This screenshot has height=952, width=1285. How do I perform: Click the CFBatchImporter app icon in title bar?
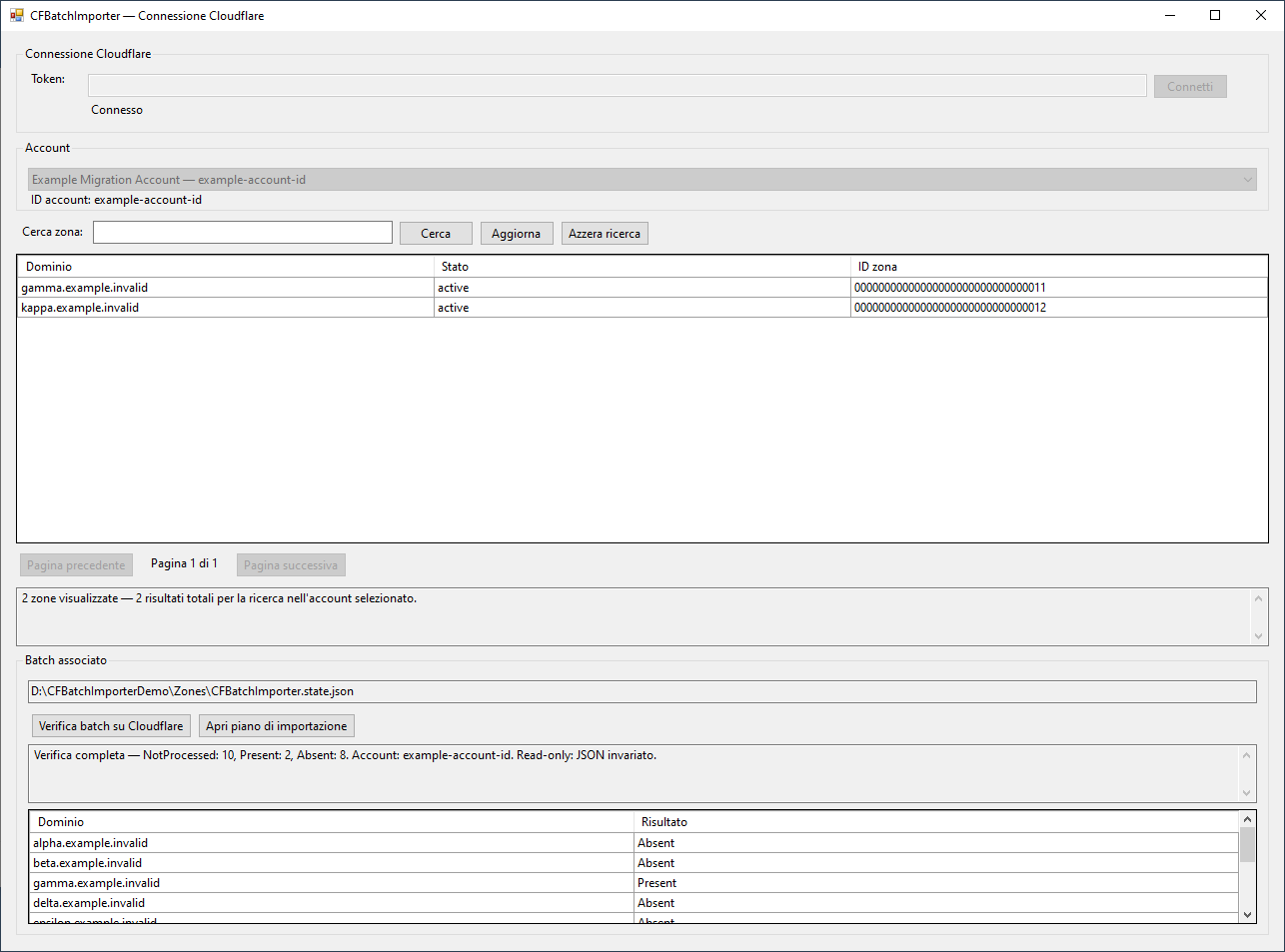coord(16,16)
